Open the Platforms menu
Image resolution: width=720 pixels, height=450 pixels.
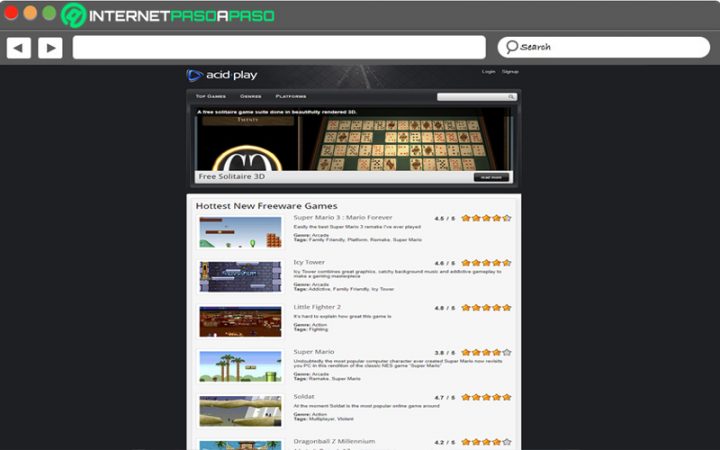pos(291,96)
